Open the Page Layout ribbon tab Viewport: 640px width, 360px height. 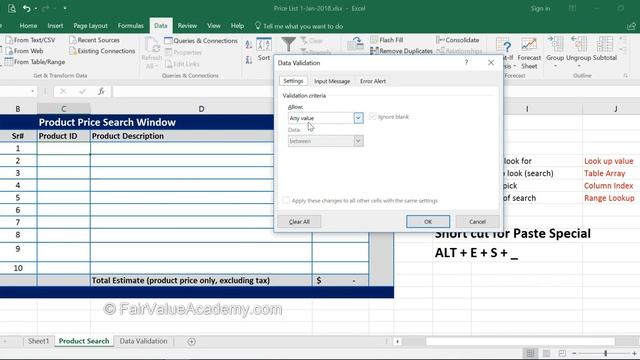click(90, 26)
